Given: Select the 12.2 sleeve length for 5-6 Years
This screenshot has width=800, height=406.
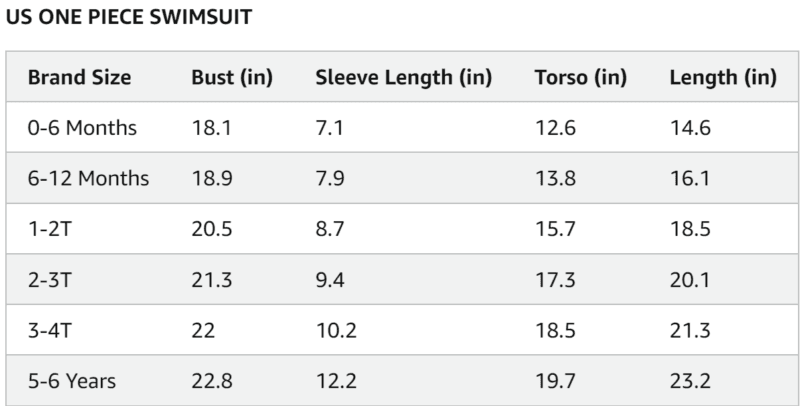Looking at the screenshot, I should tap(335, 381).
